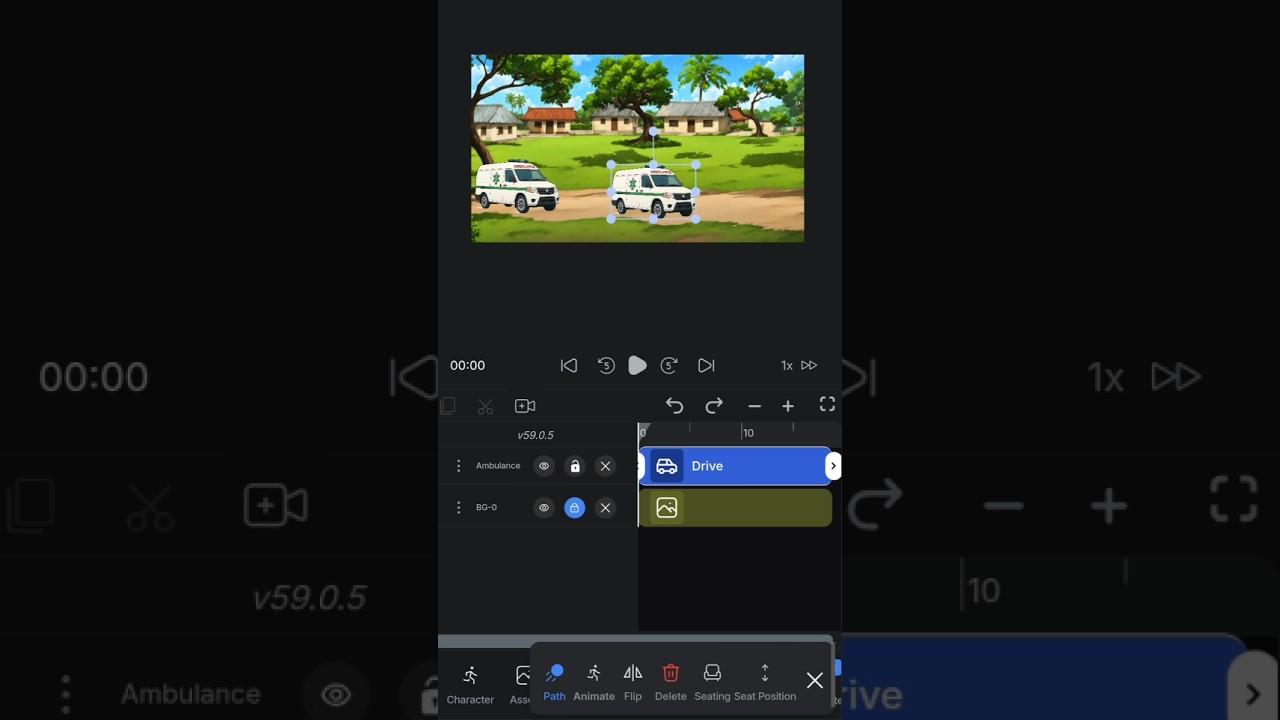Skip to the start of timeline

[569, 366]
